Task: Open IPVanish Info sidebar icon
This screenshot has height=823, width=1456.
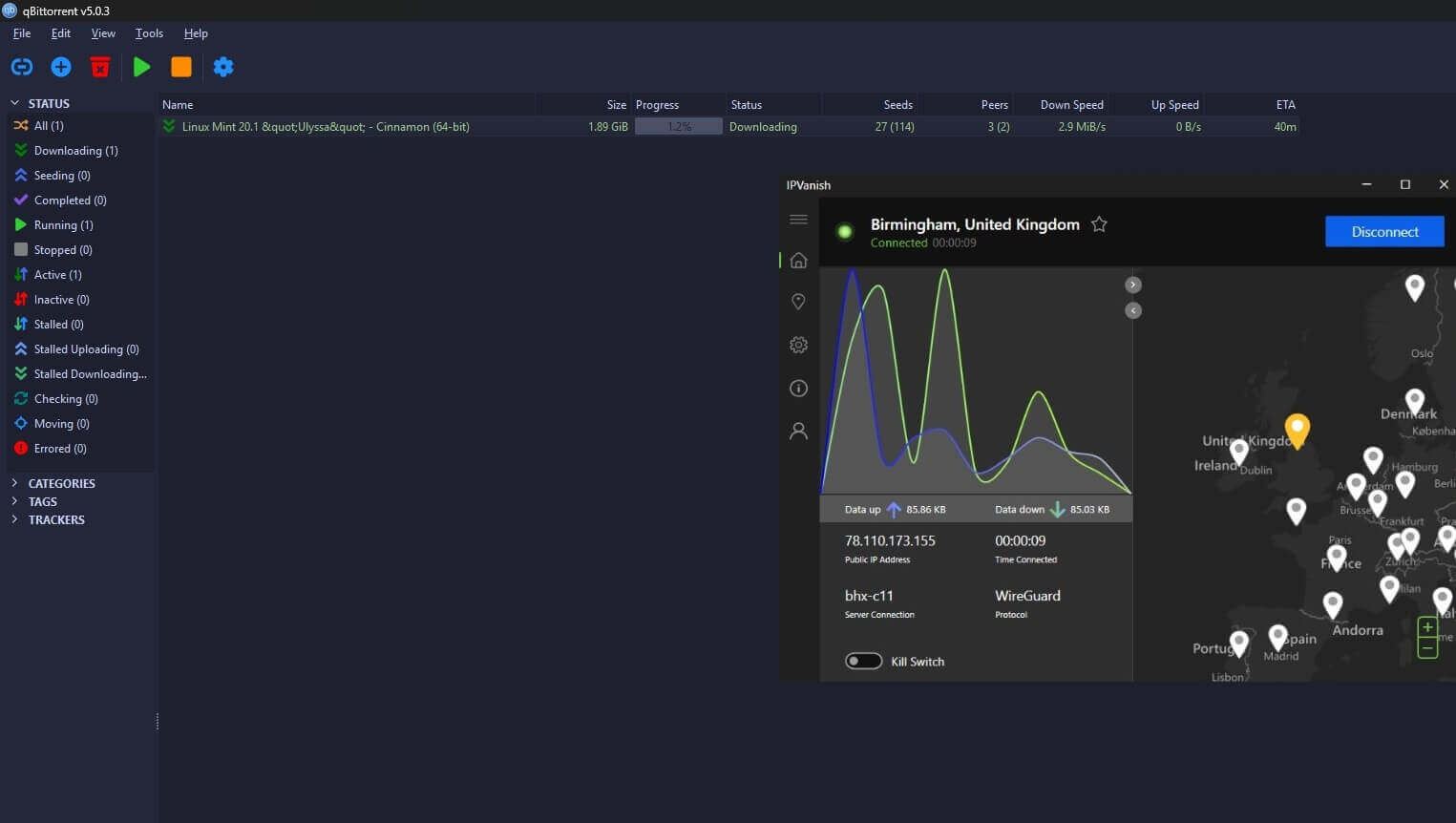Action: click(x=799, y=388)
